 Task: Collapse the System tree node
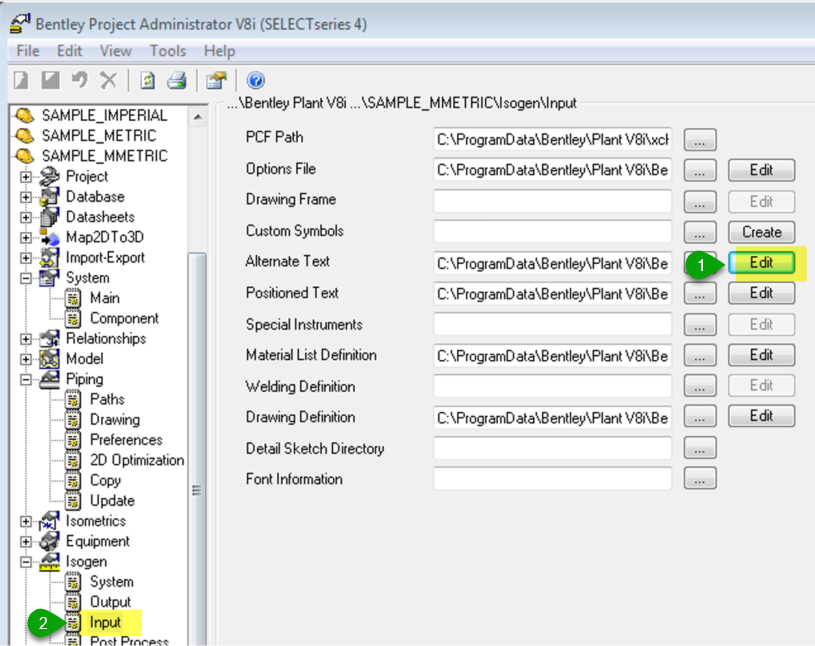click(25, 278)
